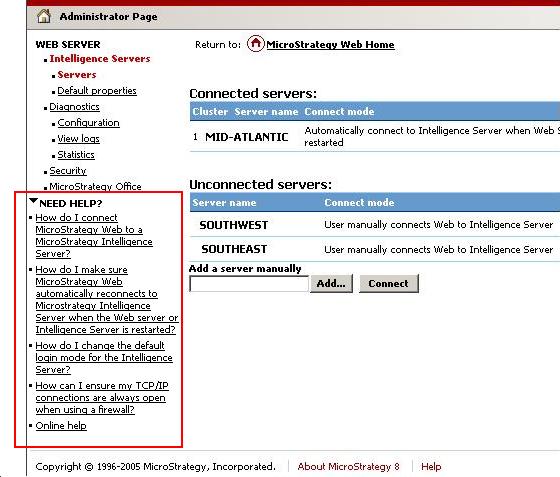Click the Add a server manually text field
560x477 pixels.
click(249, 284)
